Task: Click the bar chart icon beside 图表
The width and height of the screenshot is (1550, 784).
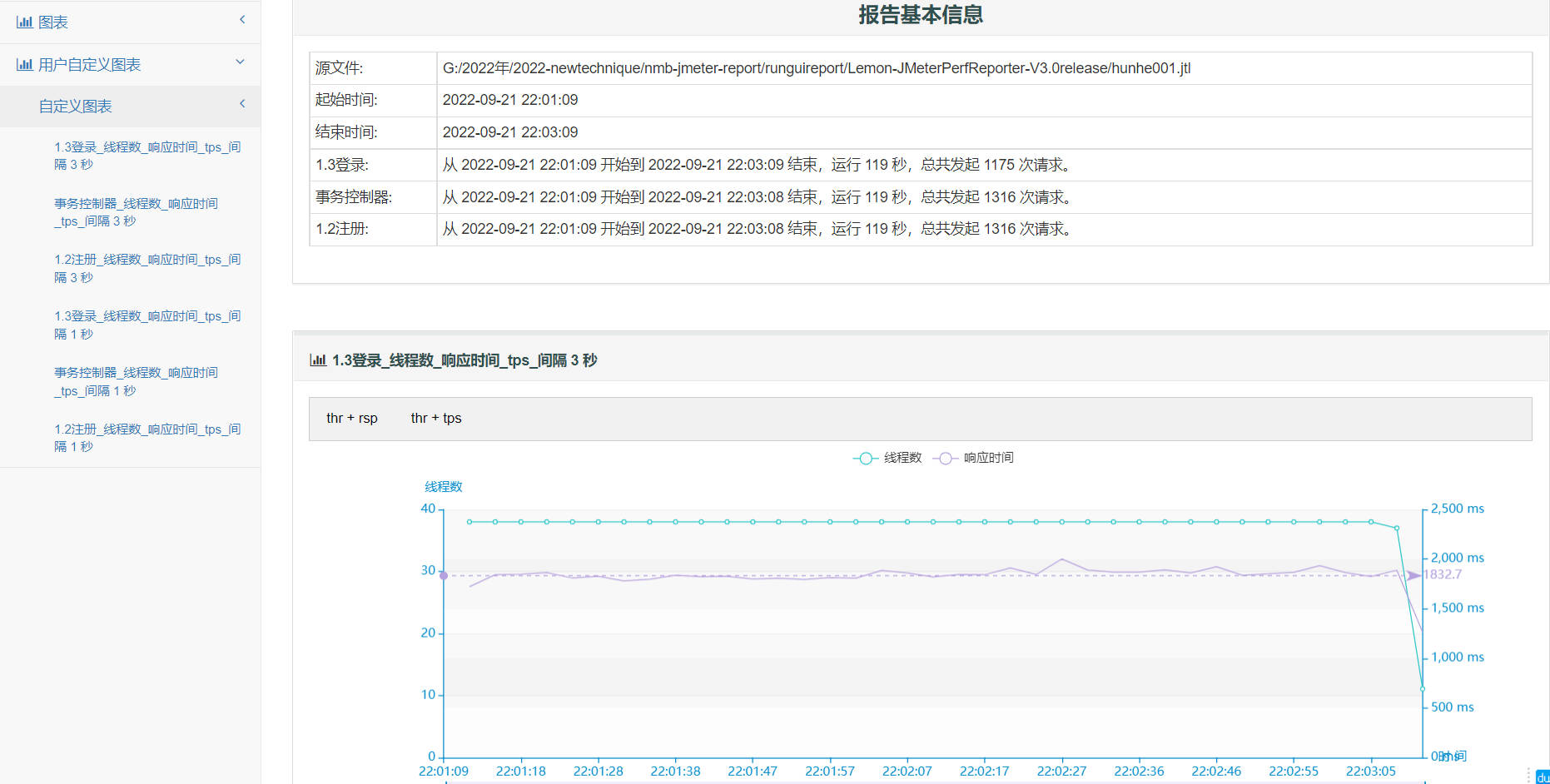Action: coord(25,22)
